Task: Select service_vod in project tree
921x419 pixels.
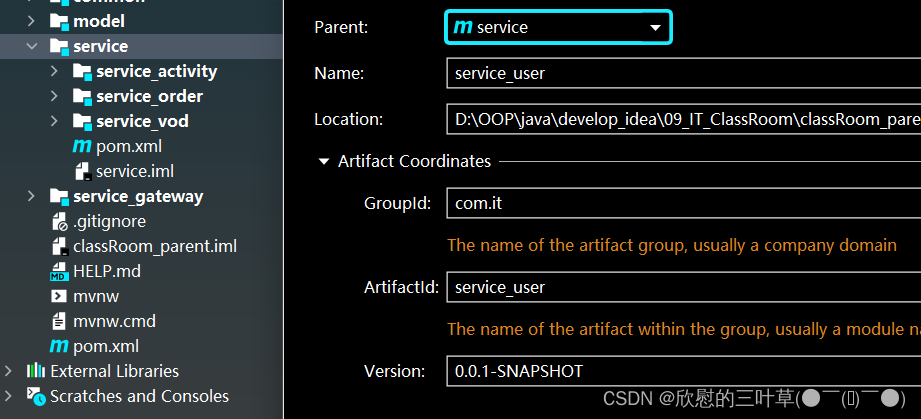Action: point(143,122)
